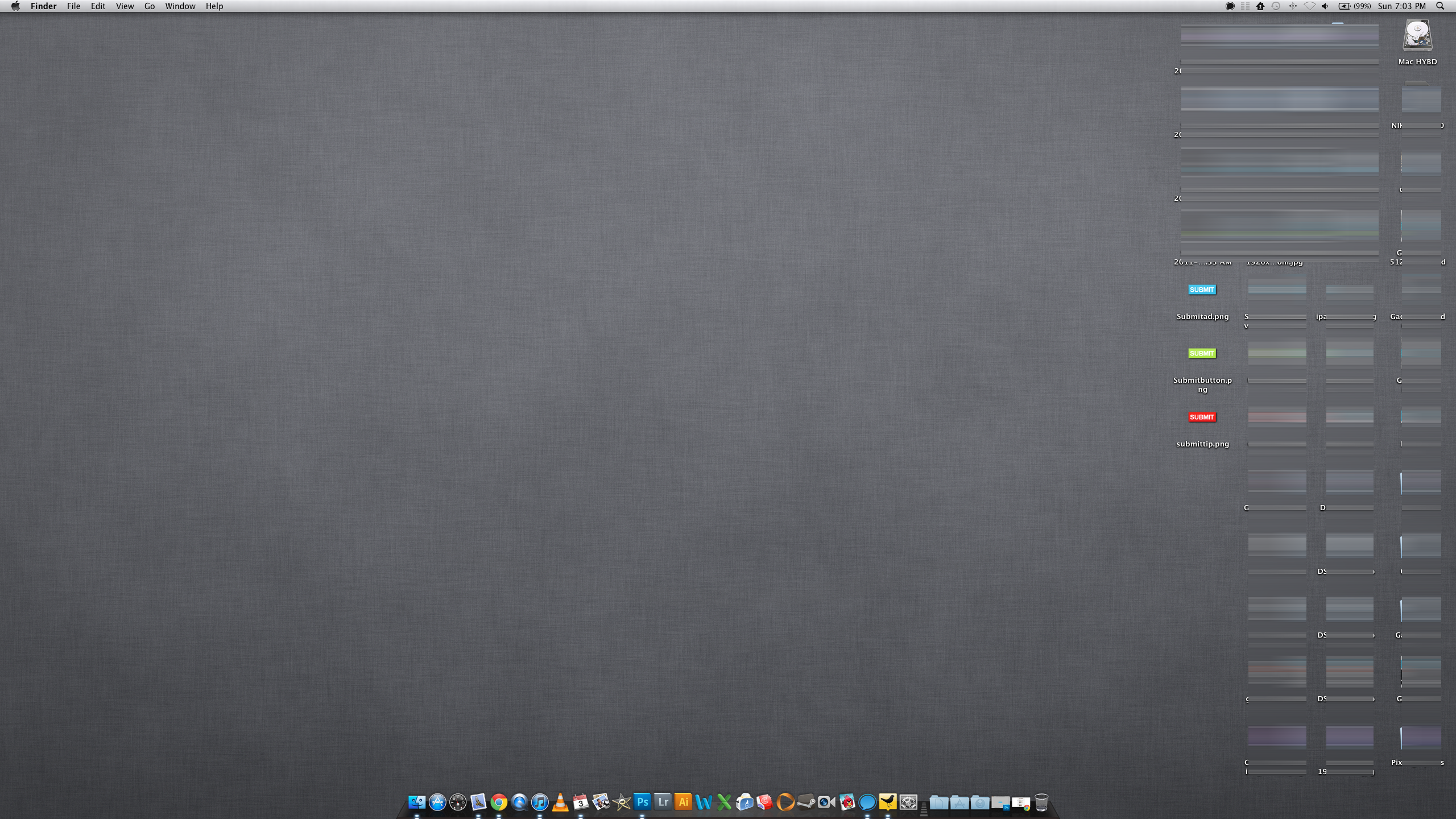Screen dimensions: 1456x819
Task: Open the Trash in the Dock
Action: [1041, 803]
